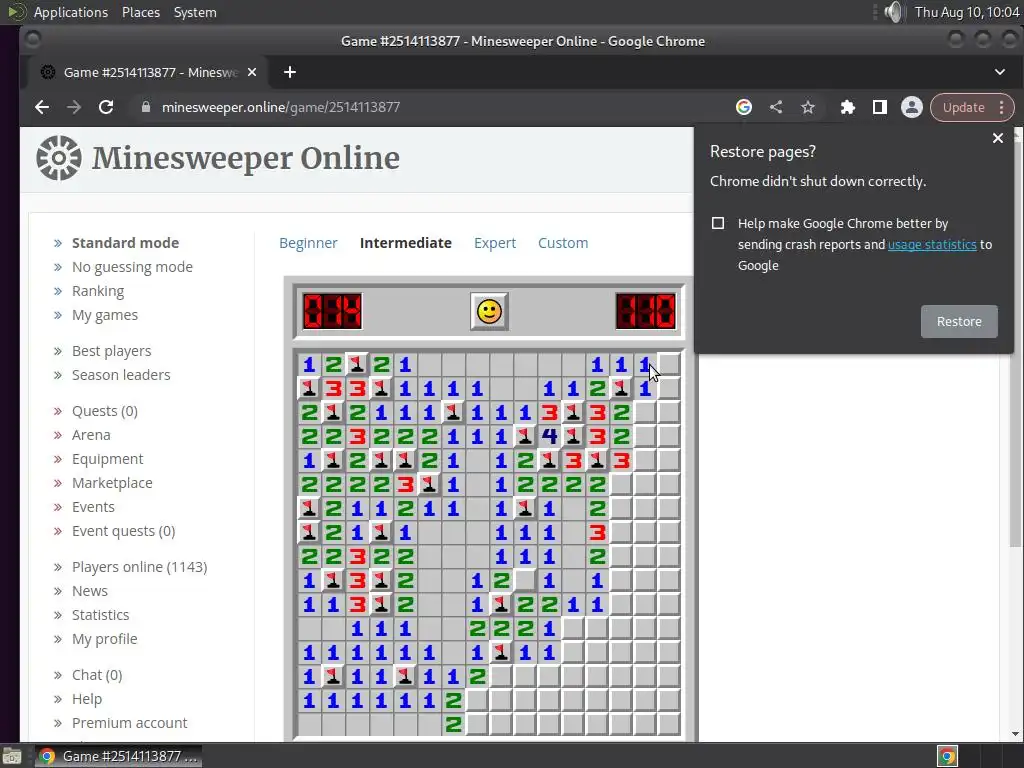Select Chrome window in taskbar
Viewport: 1024px width, 768px height.
(x=118, y=756)
